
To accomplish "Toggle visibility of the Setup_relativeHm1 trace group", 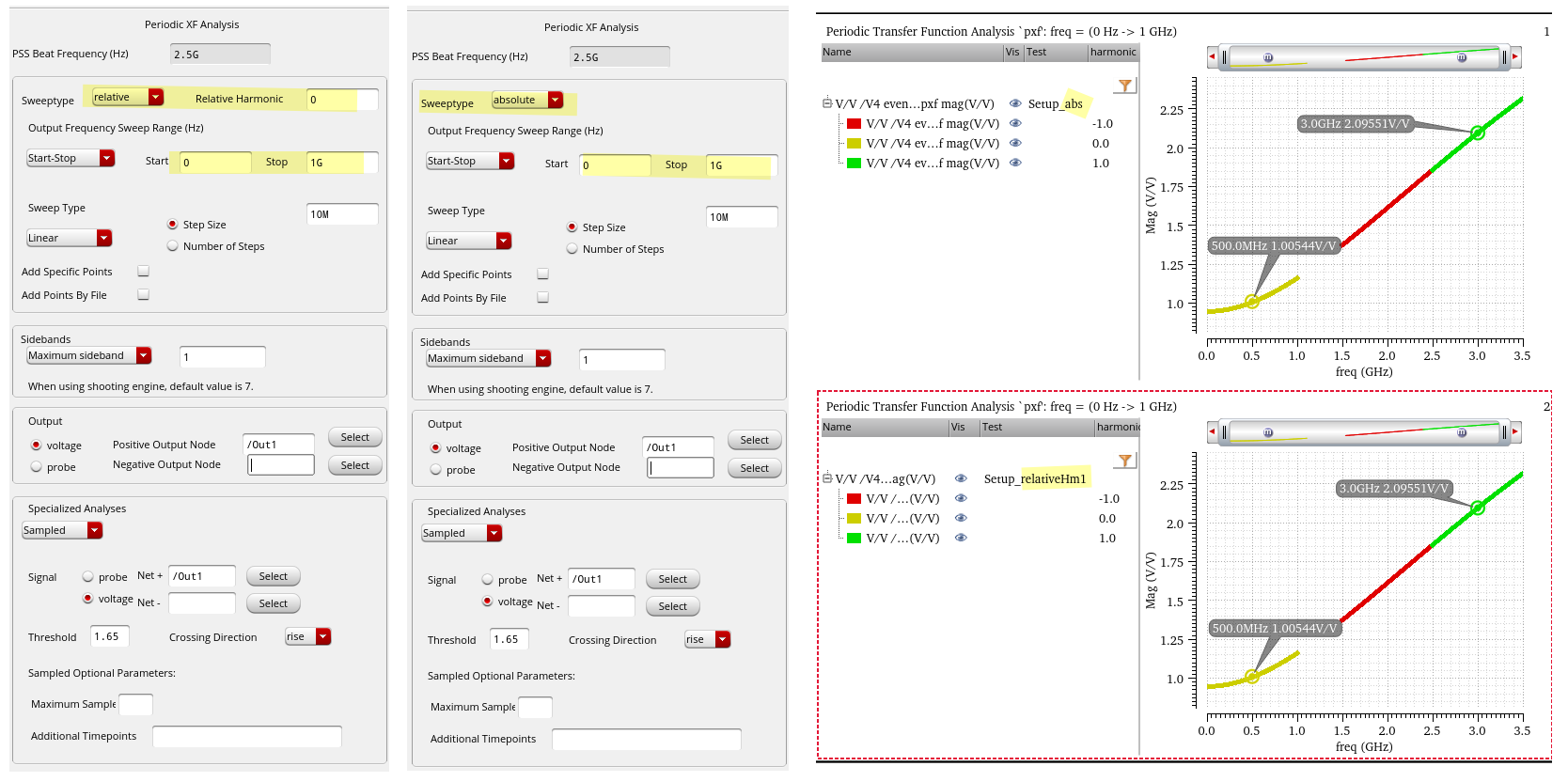I will point(961,478).
